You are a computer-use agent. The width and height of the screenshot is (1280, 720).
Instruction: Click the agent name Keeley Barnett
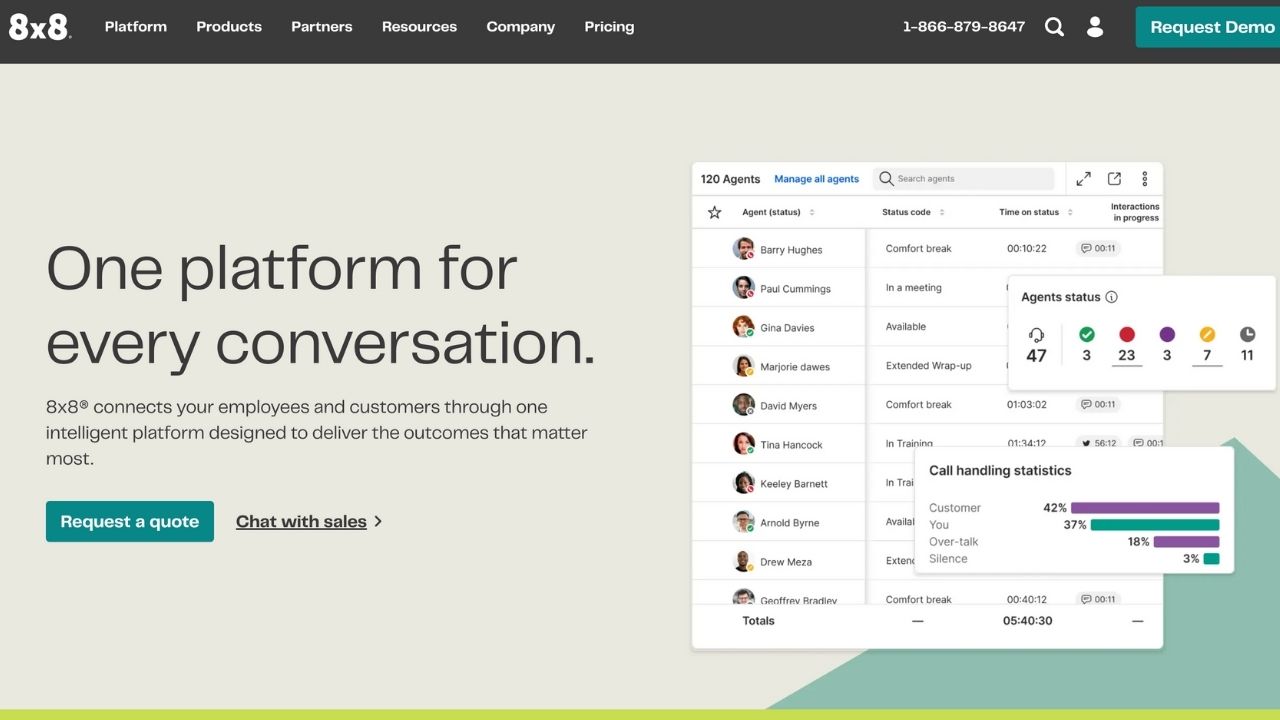(x=794, y=484)
